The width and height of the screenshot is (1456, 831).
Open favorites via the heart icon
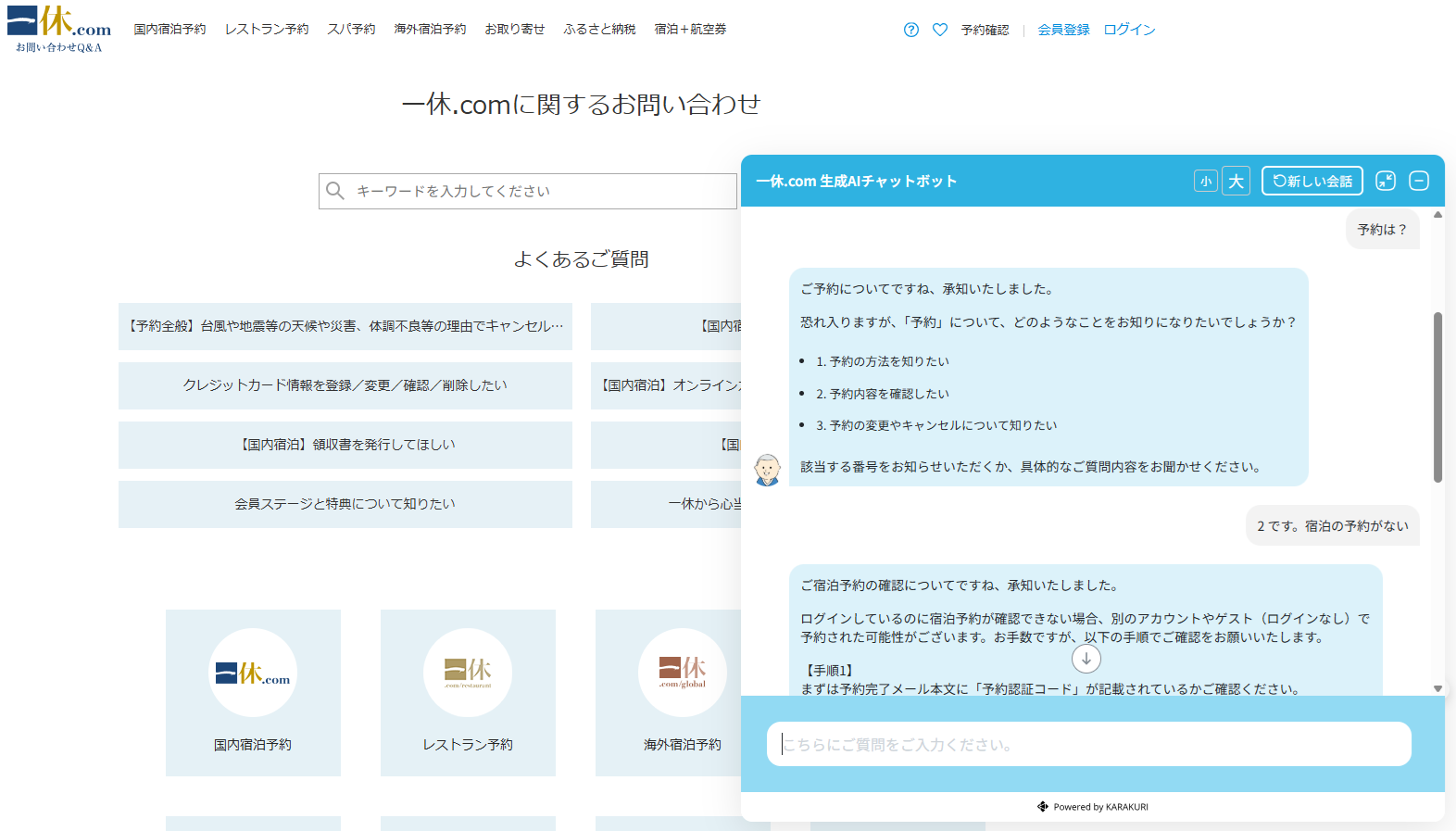[x=940, y=30]
